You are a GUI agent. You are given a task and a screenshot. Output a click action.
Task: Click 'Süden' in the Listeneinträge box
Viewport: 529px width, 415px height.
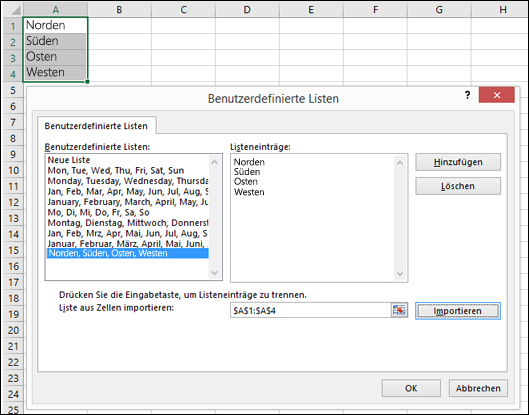tap(247, 172)
